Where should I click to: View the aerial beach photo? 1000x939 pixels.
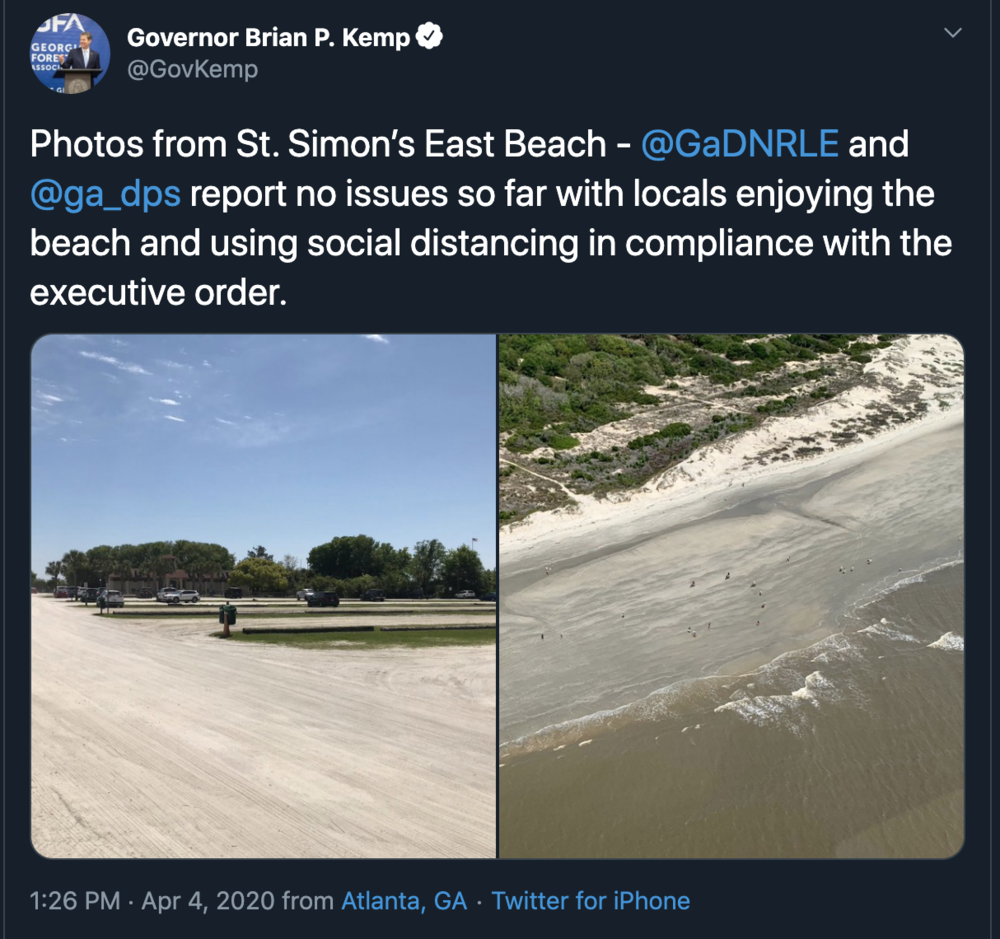coord(732,596)
